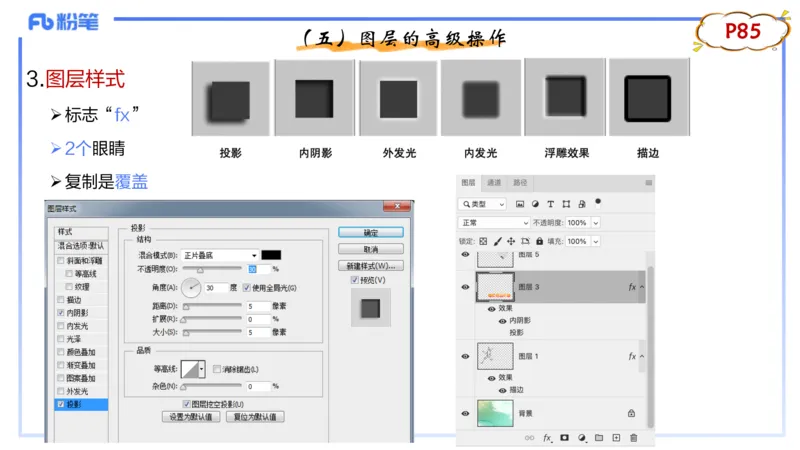The height and width of the screenshot is (450, 800).
Task: Toggle the 效果 eye under 图层 3
Action: point(492,309)
